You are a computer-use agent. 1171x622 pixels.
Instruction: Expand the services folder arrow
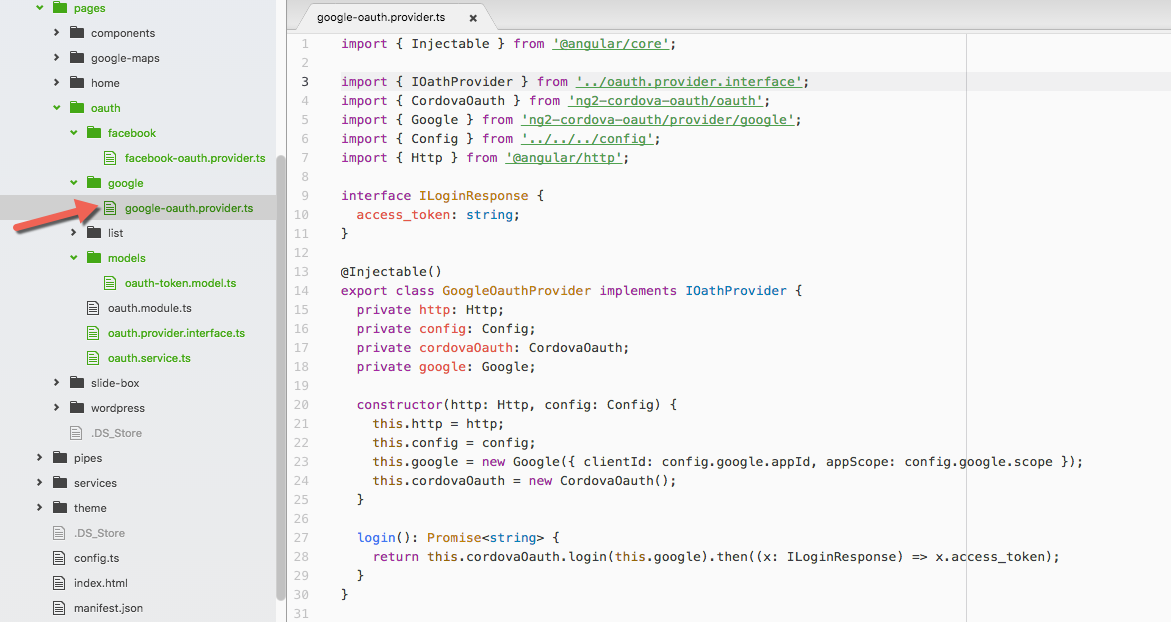[40, 482]
